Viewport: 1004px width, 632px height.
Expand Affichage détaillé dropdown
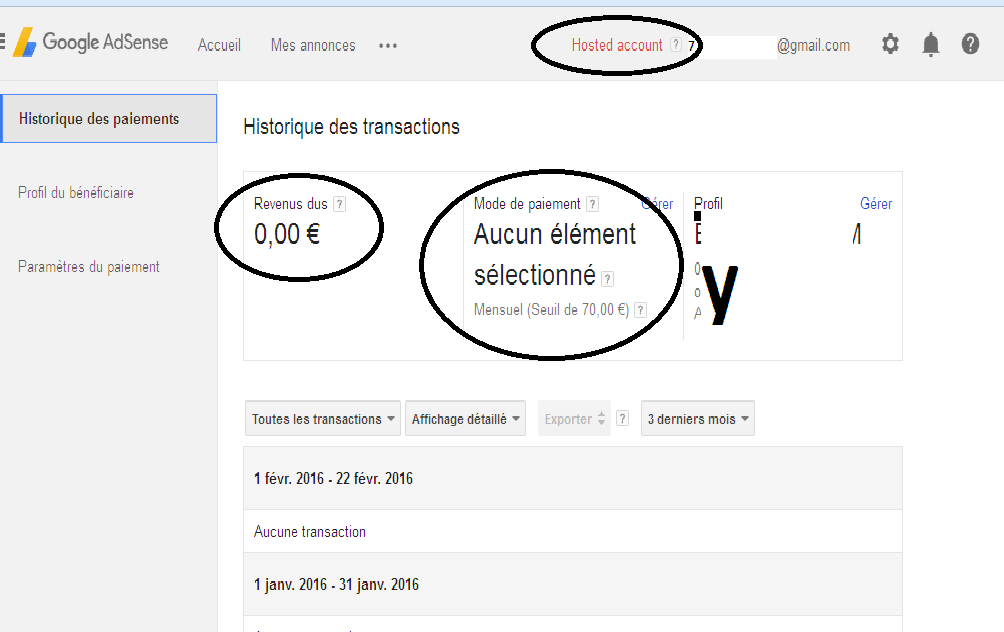(x=466, y=419)
